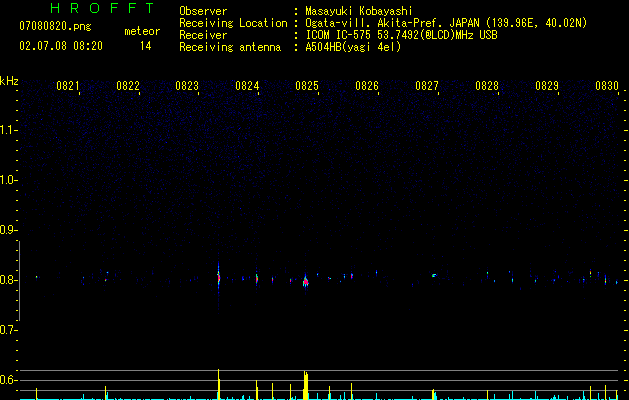Screen dimensions: 629x400
Task: Click the bright magenta echo at 0825
Action: pyautogui.click(x=306, y=282)
